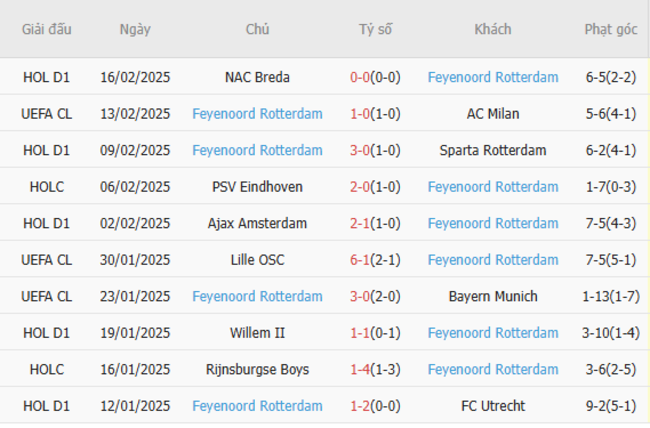Click Feyenoord Rotterdam link in FC Utrecht row
The height and width of the screenshot is (428, 650).
tap(257, 406)
